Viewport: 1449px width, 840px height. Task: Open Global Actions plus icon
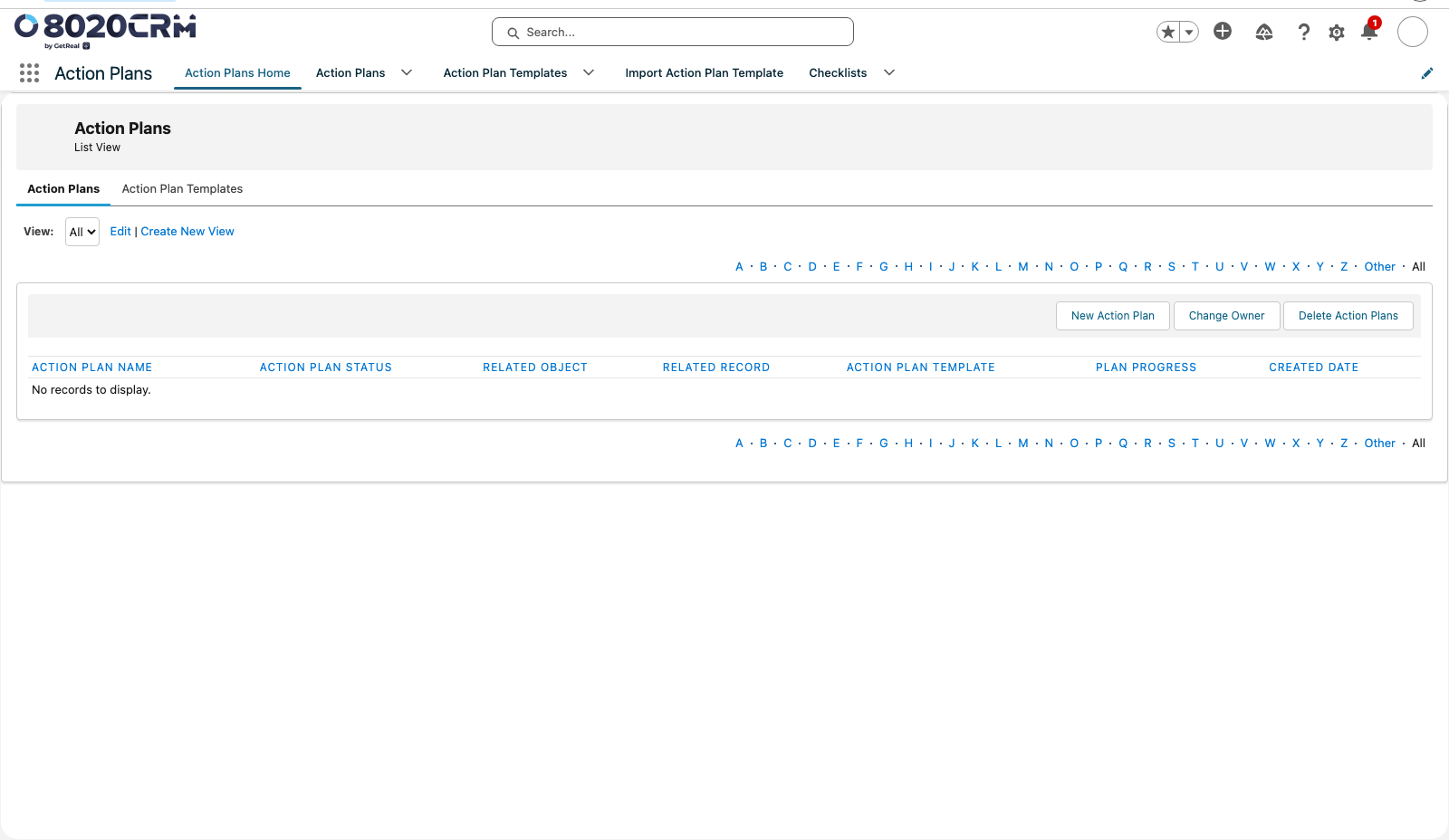(1223, 32)
